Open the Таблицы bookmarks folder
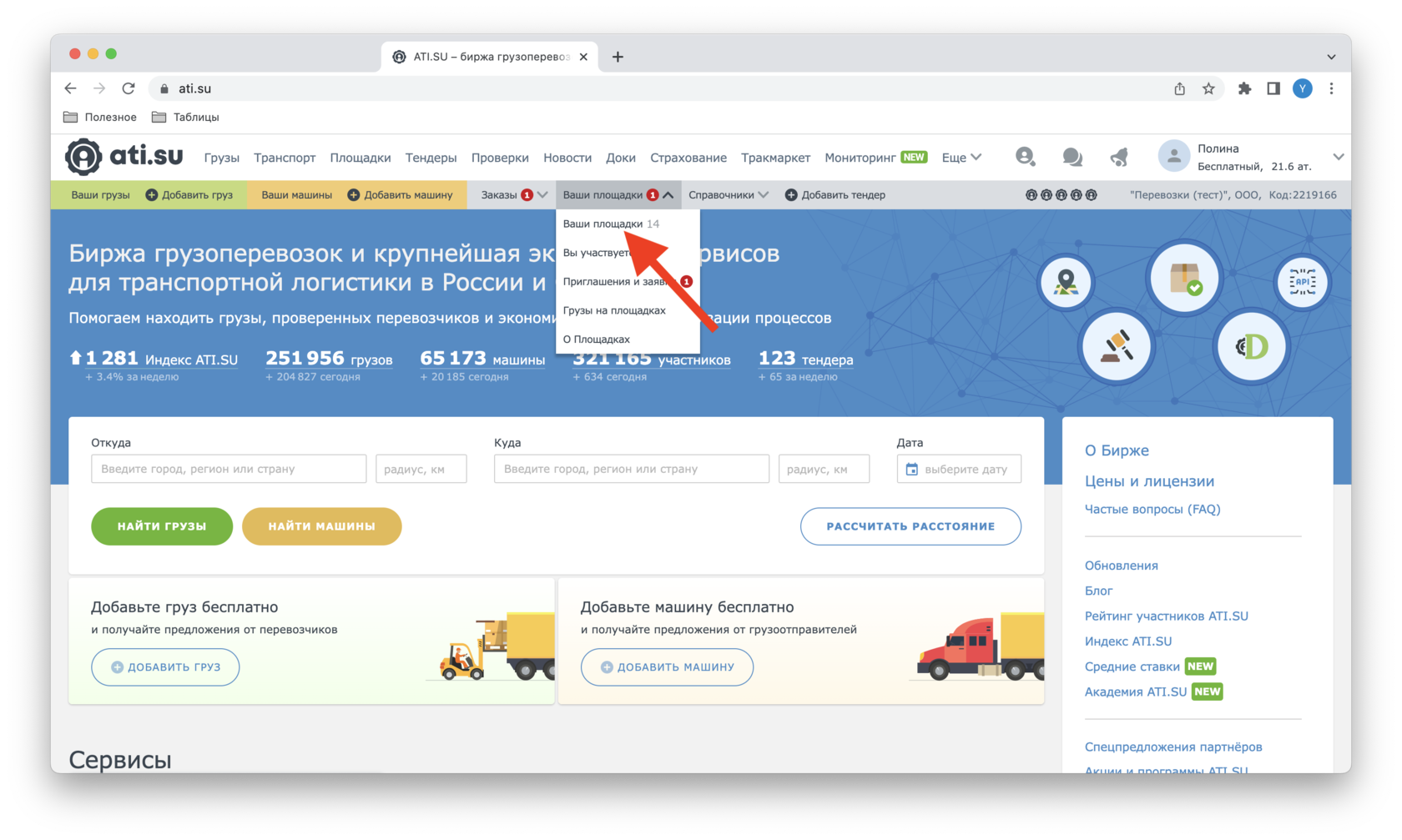This screenshot has width=1402, height=840. point(185,118)
